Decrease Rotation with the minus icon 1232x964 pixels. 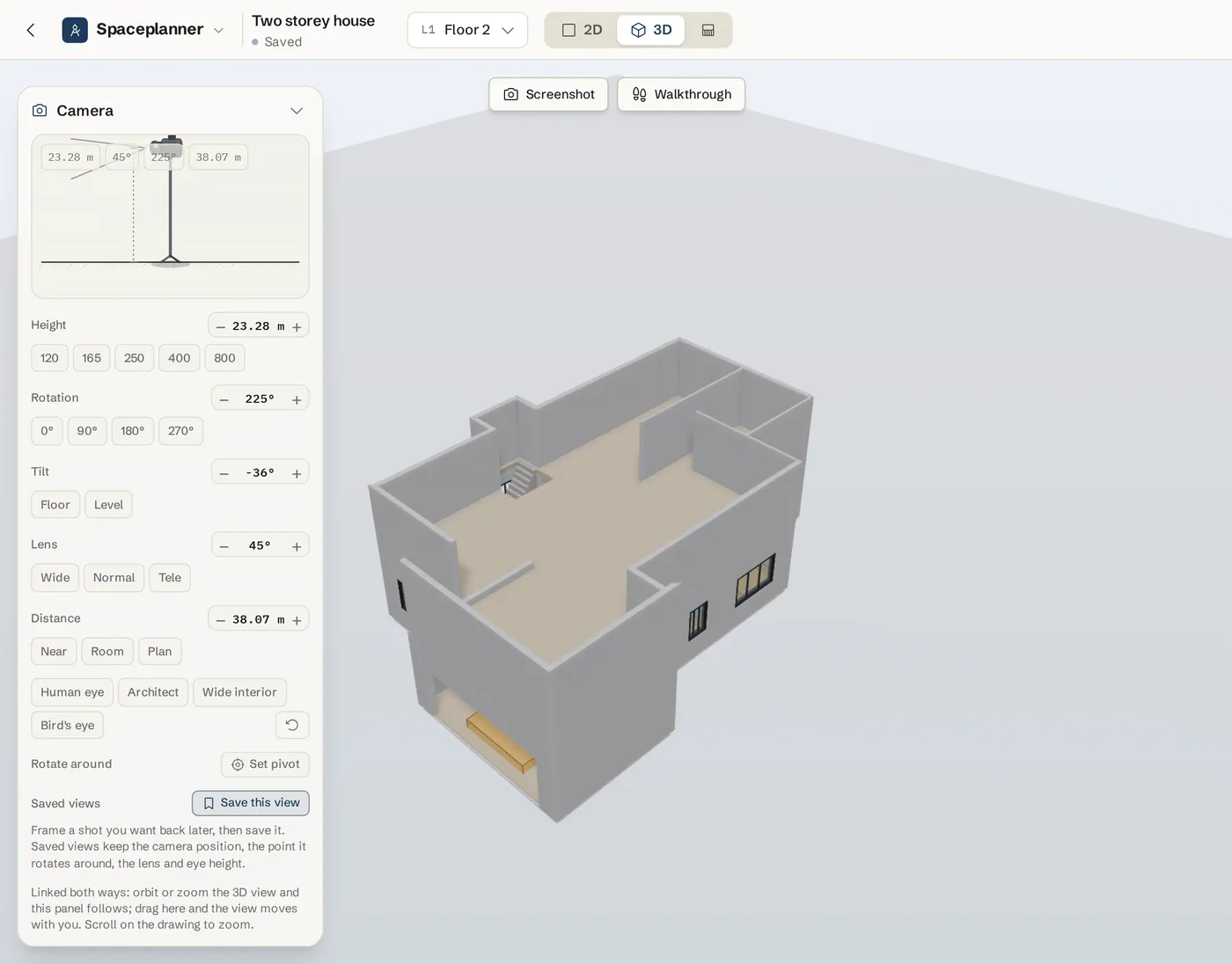[x=224, y=399]
